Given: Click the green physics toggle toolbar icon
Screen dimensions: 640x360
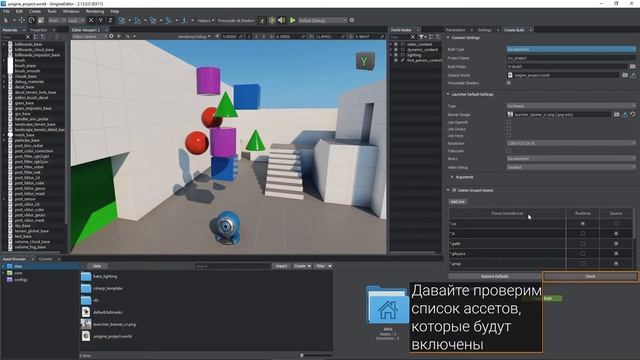Looking at the screenshot, I should click(272, 20).
